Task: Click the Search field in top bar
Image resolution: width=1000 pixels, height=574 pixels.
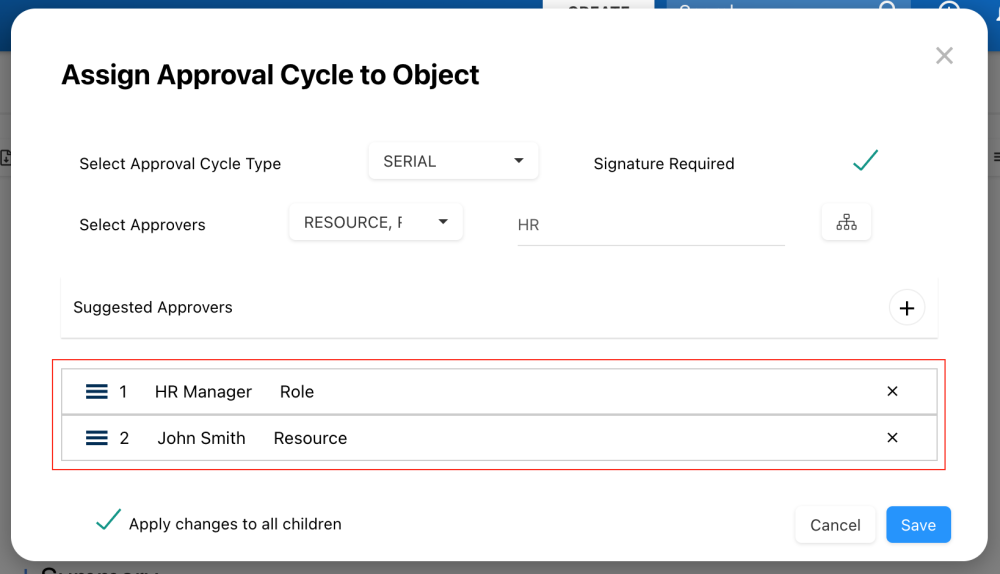Action: click(x=770, y=8)
